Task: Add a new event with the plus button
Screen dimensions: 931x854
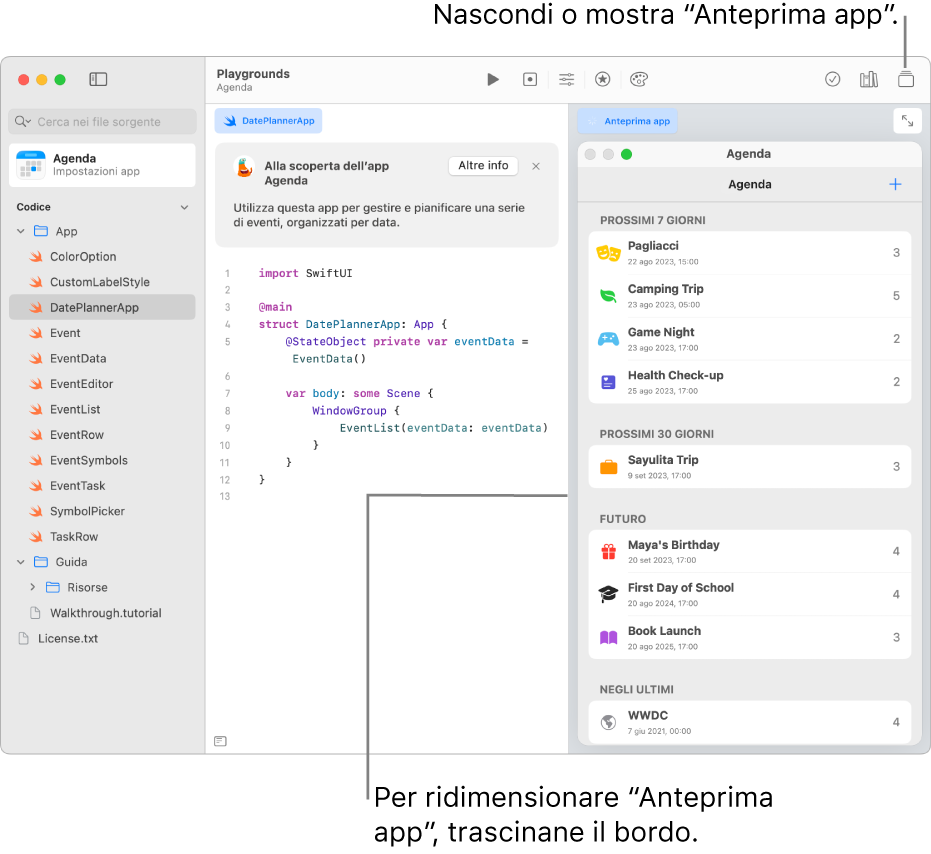Action: point(895,184)
